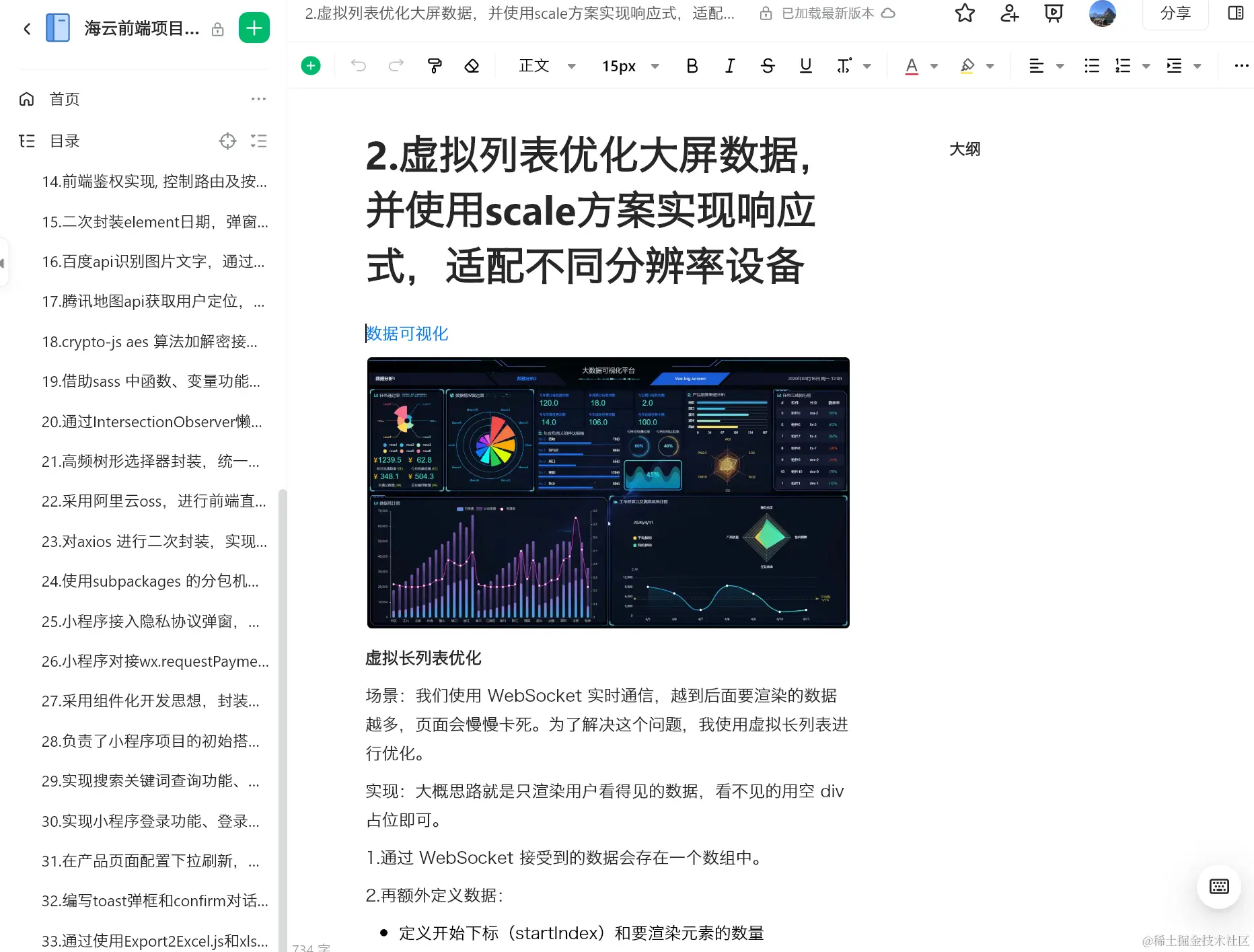Expand the alignment options arrow
The height and width of the screenshot is (952, 1254).
pos(1060,66)
